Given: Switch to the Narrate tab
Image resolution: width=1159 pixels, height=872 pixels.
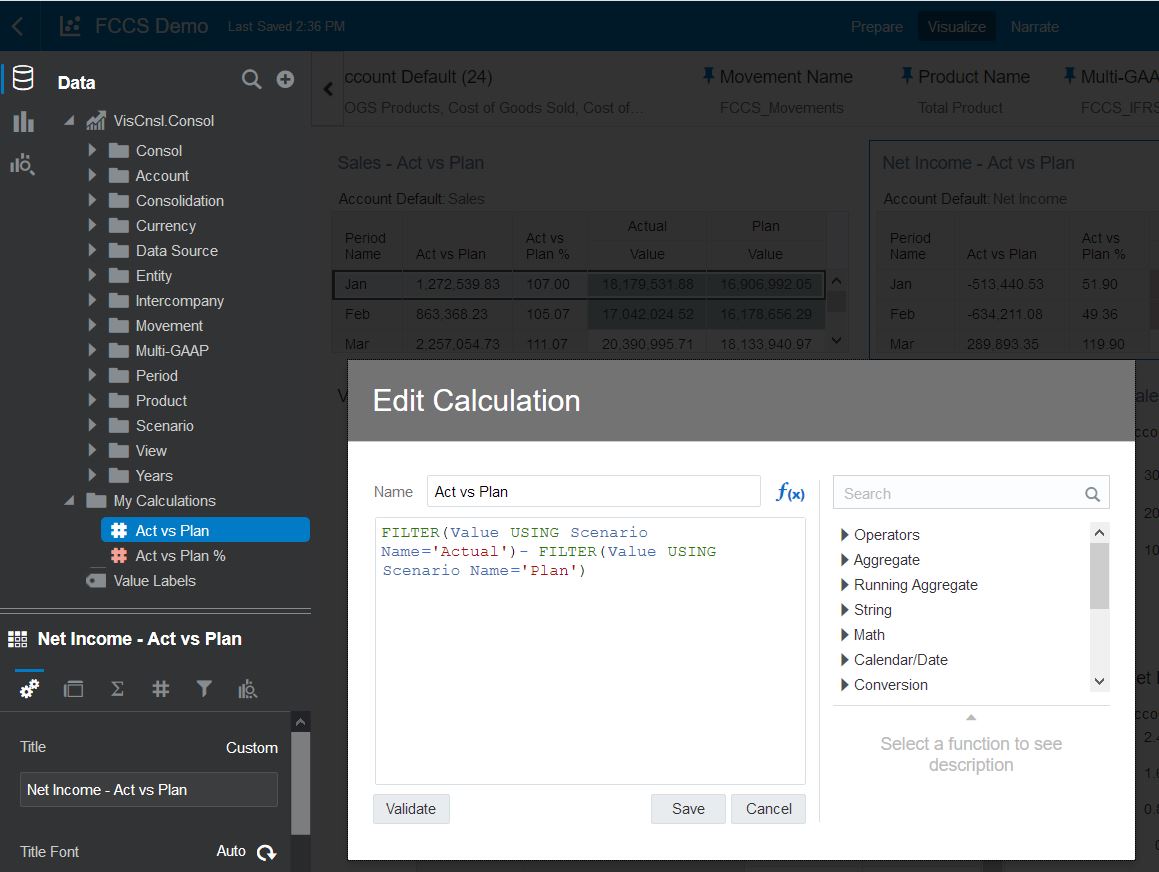Looking at the screenshot, I should coord(1034,27).
